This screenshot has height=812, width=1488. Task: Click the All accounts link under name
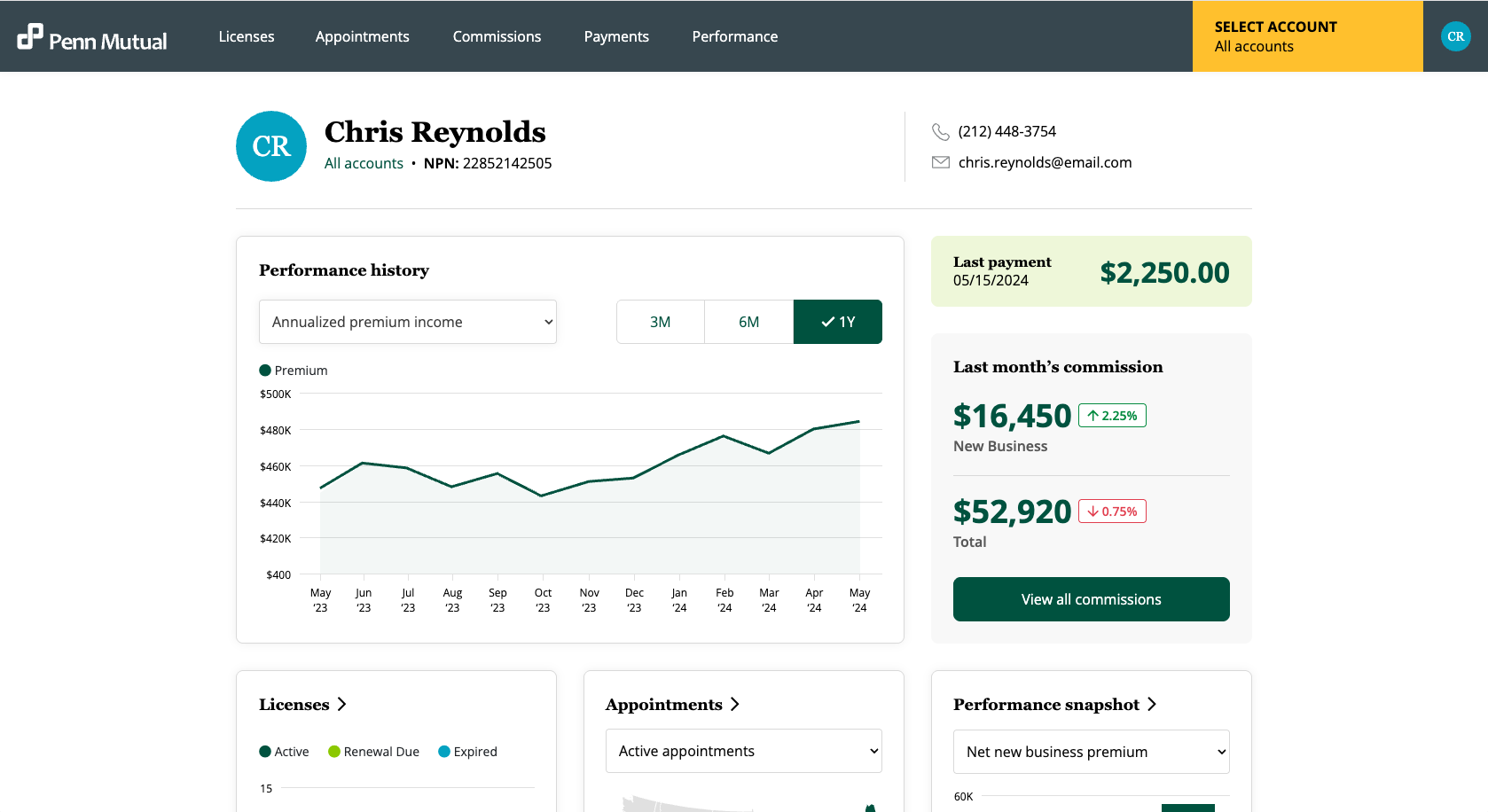coord(364,163)
